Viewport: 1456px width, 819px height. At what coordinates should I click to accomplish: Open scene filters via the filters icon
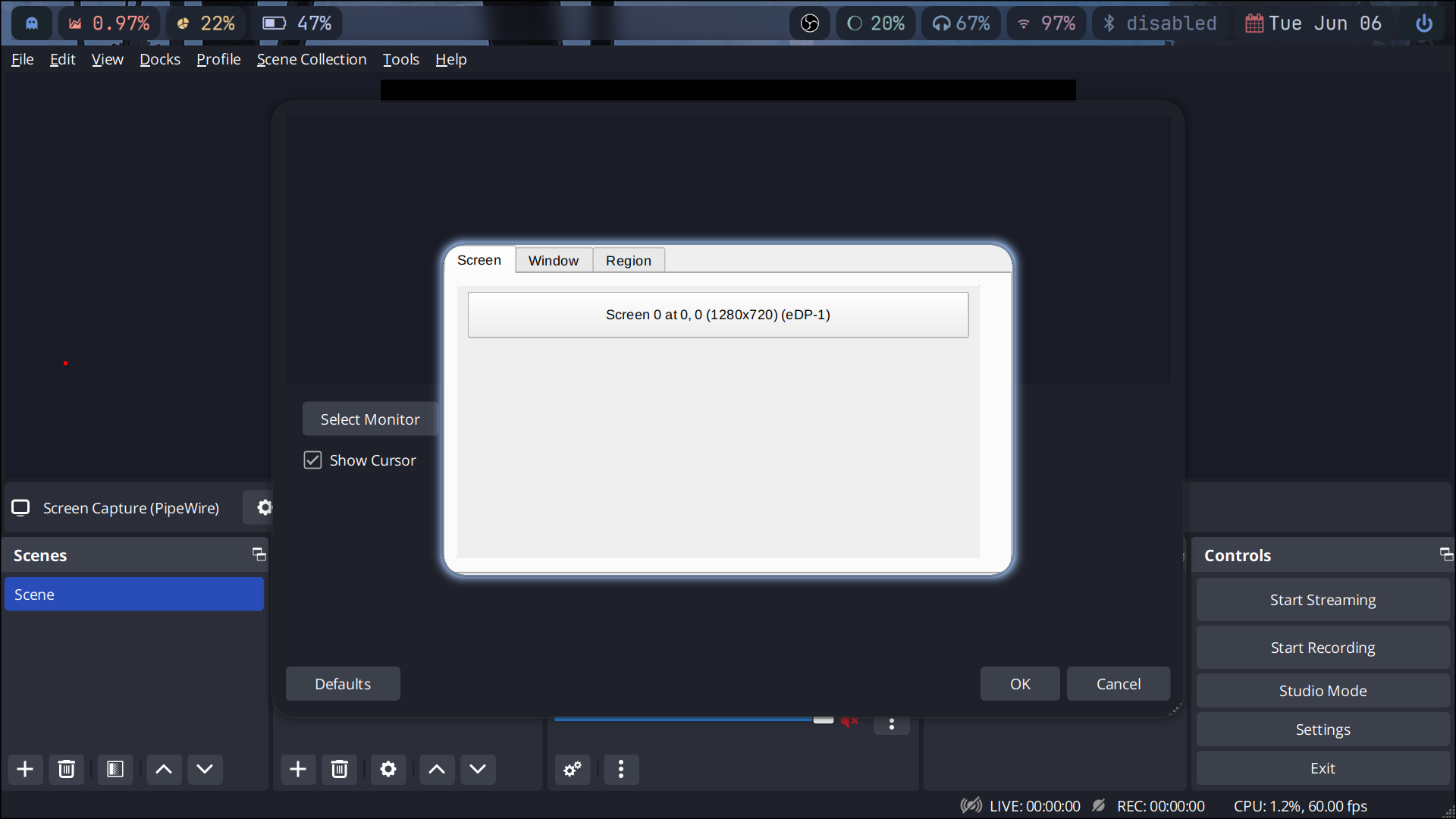pos(115,769)
